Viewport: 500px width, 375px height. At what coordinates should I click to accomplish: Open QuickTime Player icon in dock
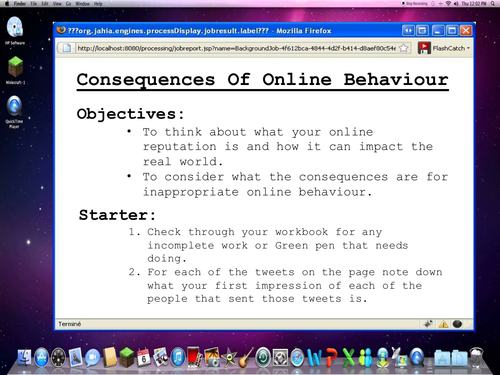(x=417, y=358)
